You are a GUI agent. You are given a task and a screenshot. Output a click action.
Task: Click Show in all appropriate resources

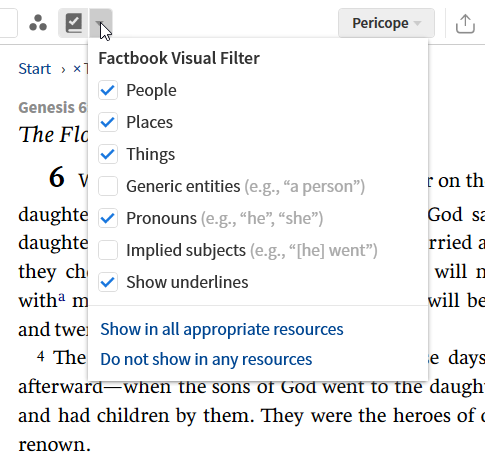222,329
